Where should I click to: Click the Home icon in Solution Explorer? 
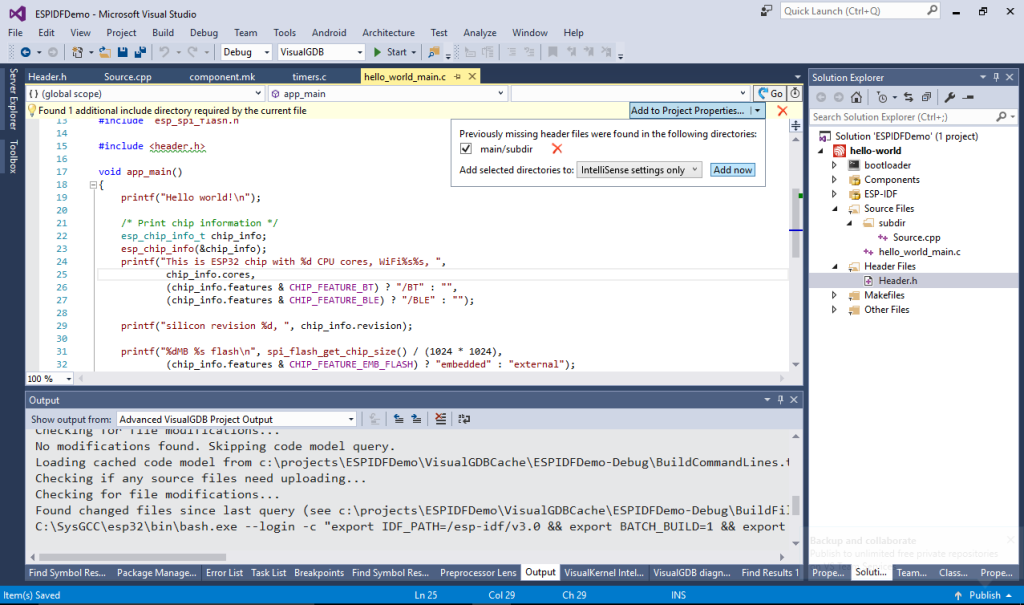tap(856, 98)
